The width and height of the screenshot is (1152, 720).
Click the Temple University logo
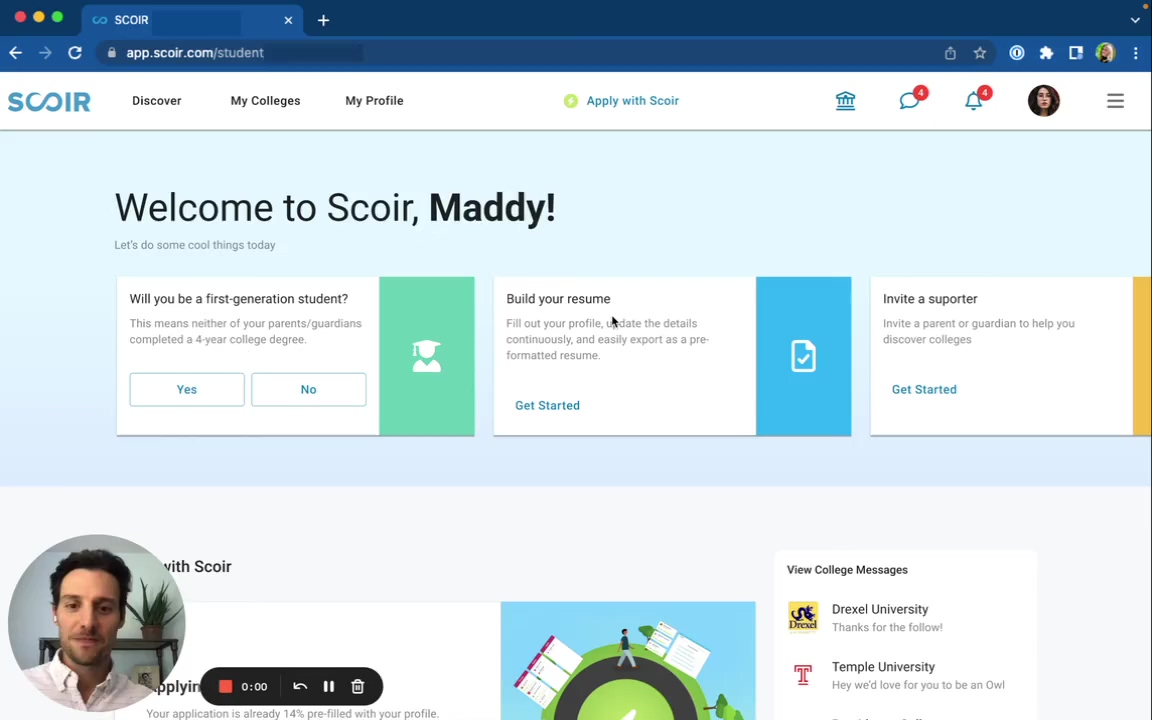tap(803, 674)
